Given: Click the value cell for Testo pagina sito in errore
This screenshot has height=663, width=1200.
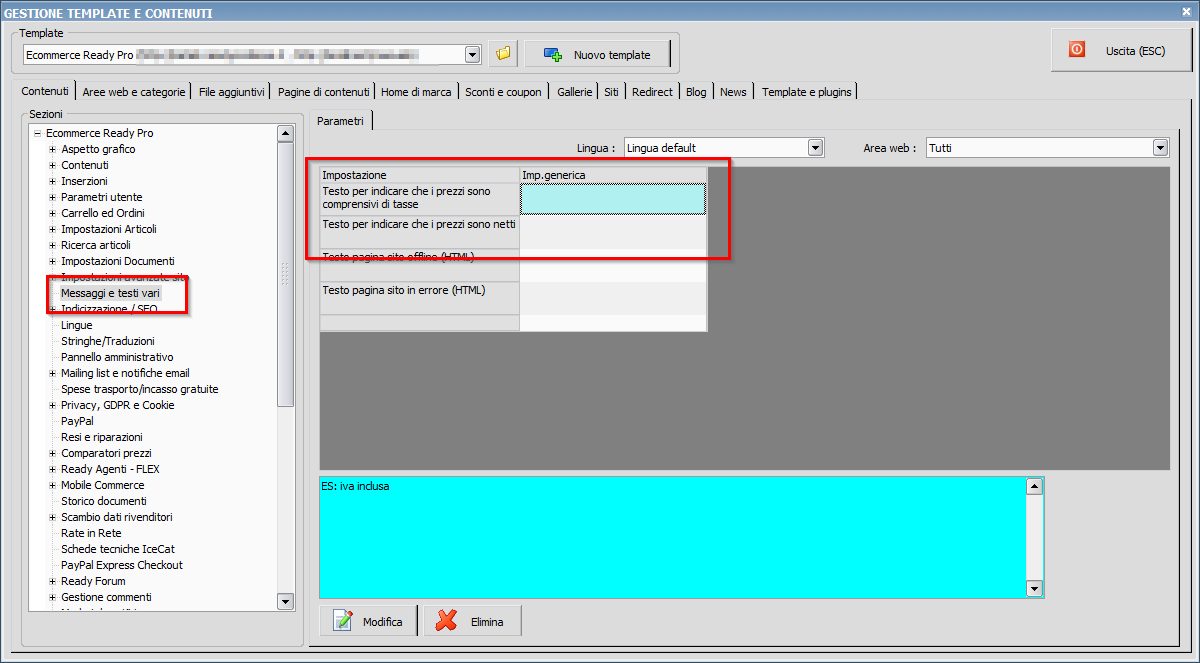Looking at the screenshot, I should click(x=613, y=298).
